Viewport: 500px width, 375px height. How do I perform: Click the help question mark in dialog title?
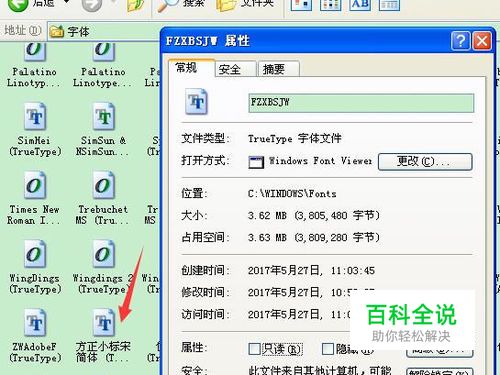(x=460, y=41)
